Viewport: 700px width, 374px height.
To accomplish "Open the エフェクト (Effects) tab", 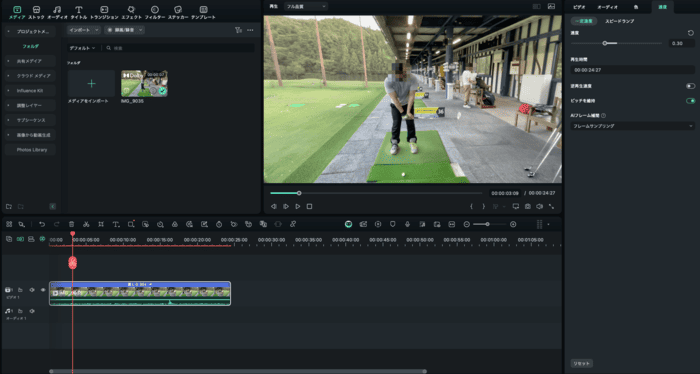I will (x=131, y=12).
